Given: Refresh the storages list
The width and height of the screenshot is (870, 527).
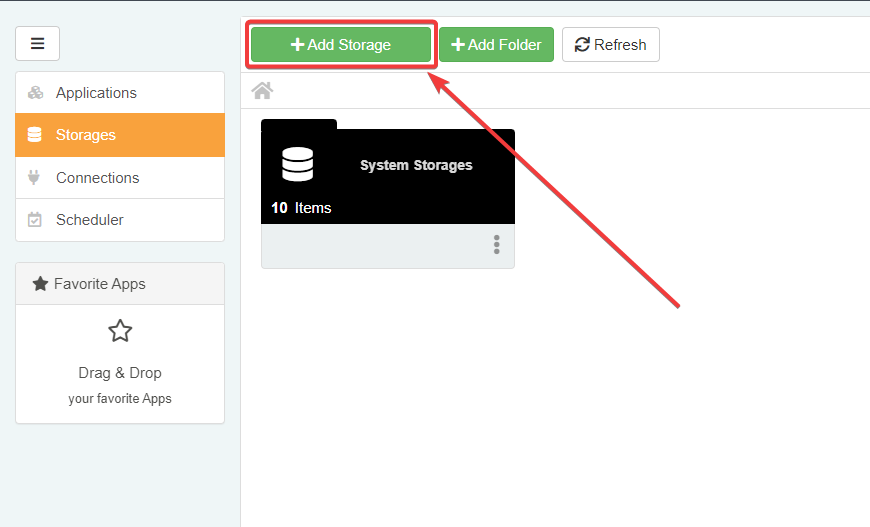Looking at the screenshot, I should pyautogui.click(x=610, y=45).
